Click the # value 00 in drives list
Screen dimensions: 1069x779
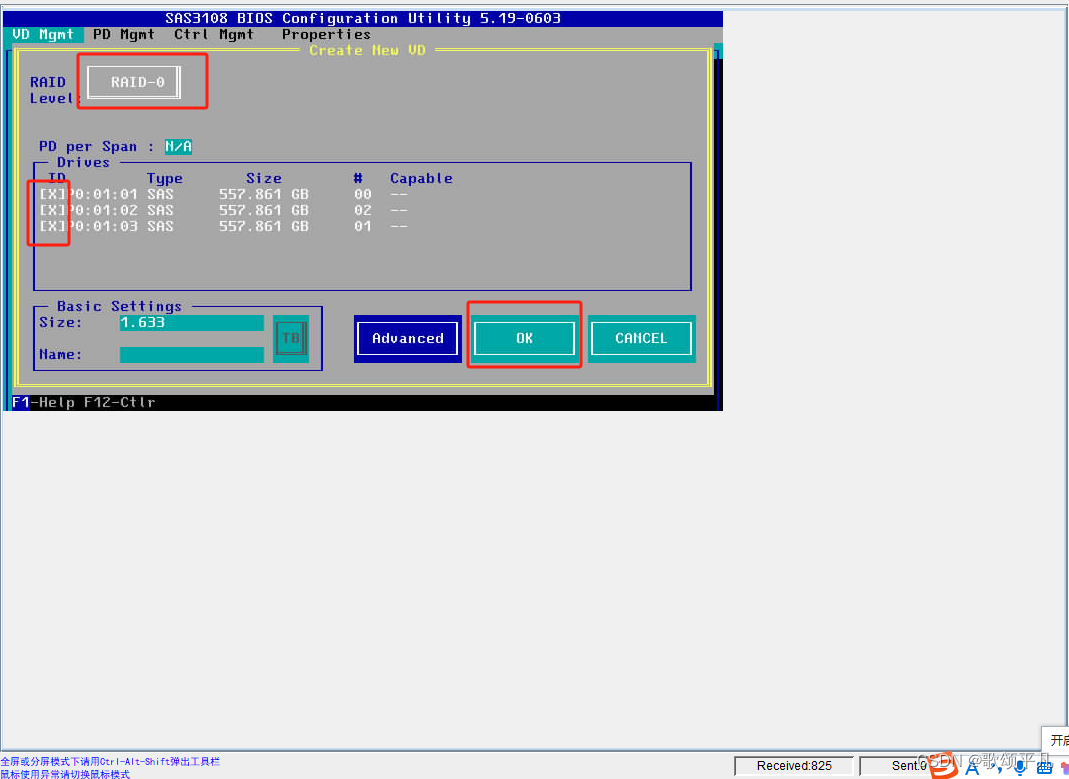pyautogui.click(x=363, y=194)
